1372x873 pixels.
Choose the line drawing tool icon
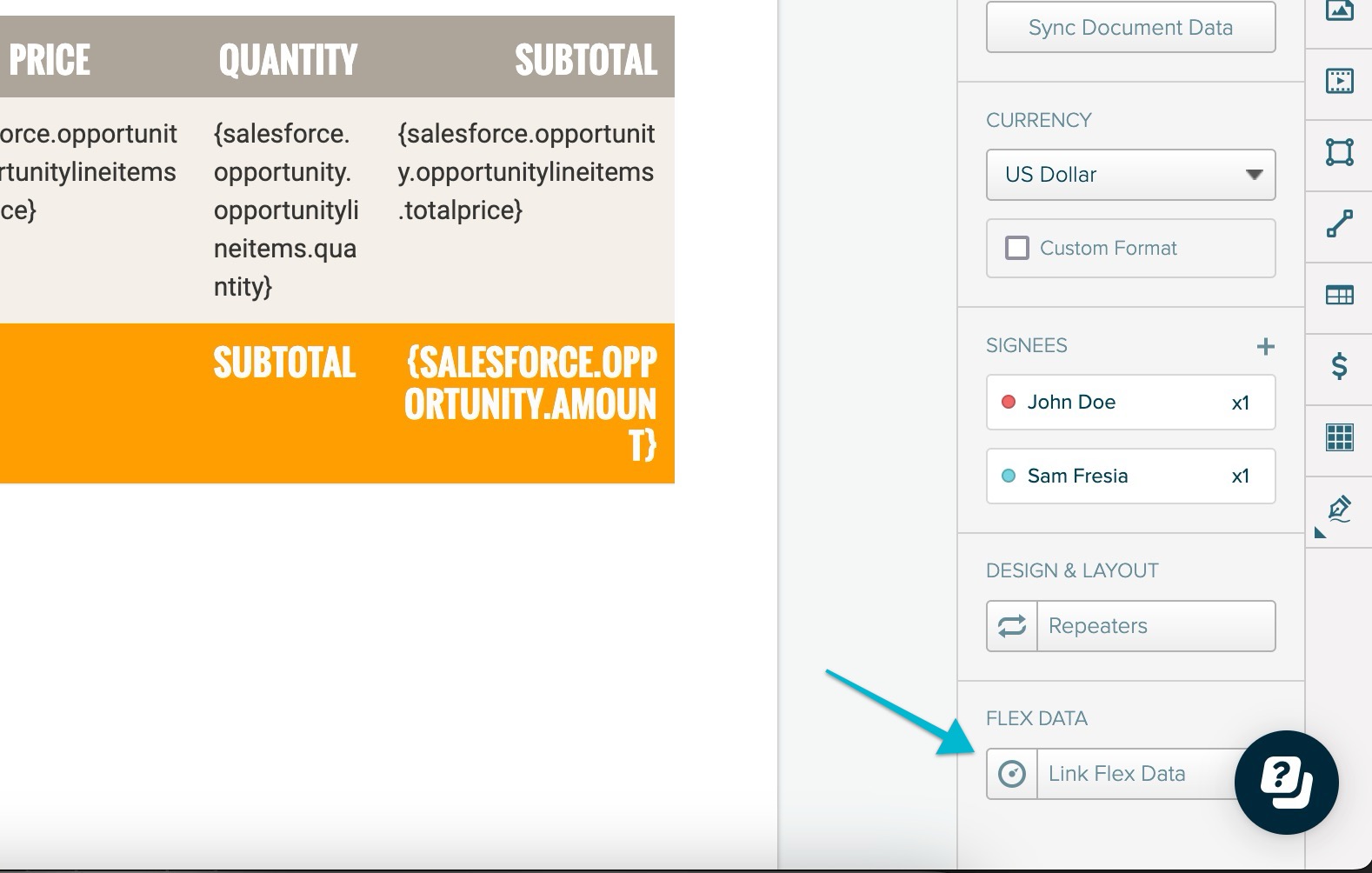coord(1339,223)
